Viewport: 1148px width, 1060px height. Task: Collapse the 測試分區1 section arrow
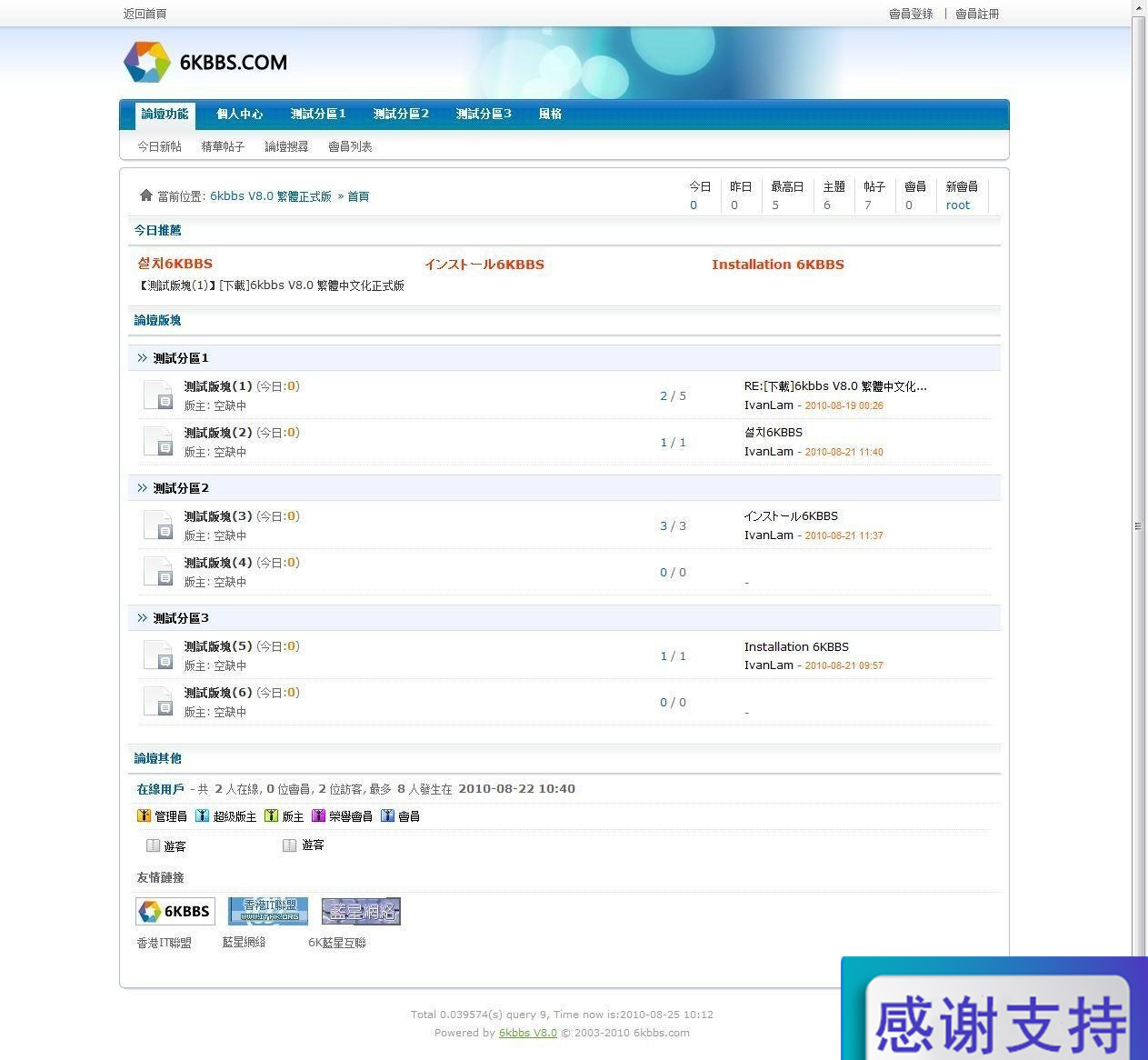(142, 358)
